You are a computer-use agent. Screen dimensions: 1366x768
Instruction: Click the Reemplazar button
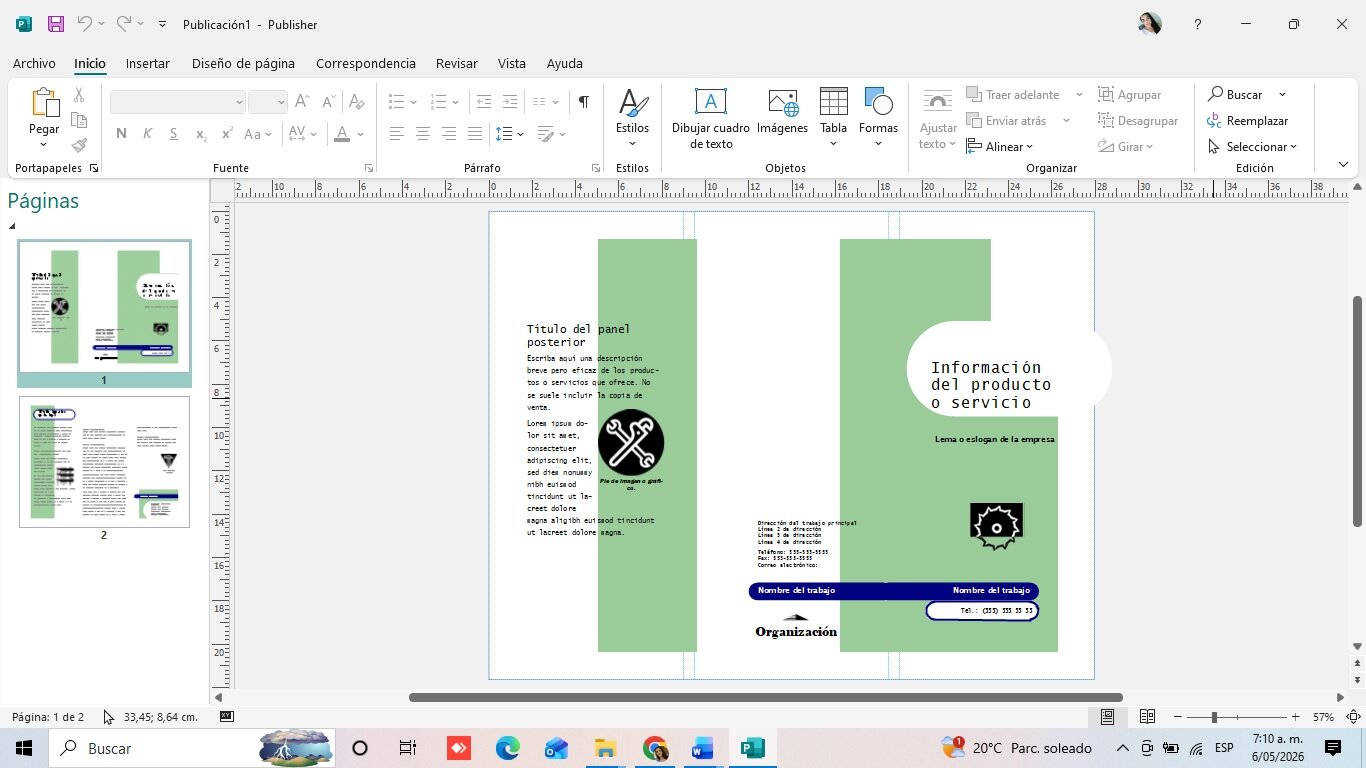[1247, 120]
